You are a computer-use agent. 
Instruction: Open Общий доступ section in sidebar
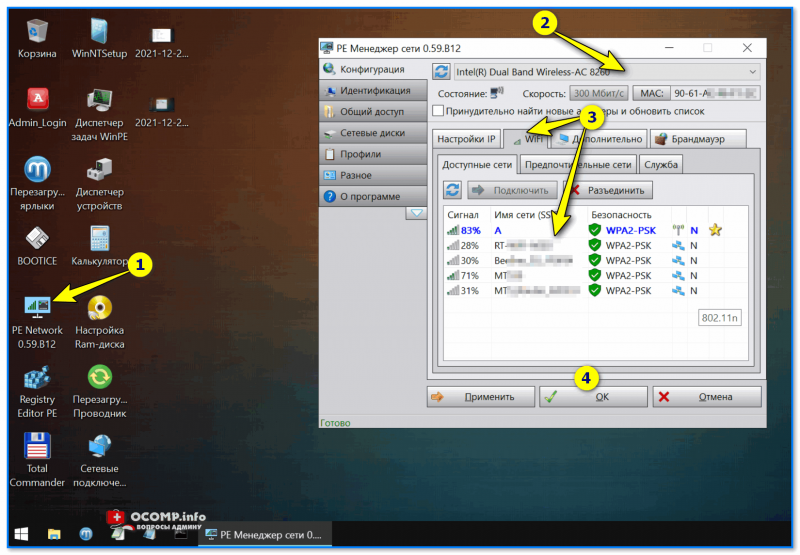click(373, 111)
